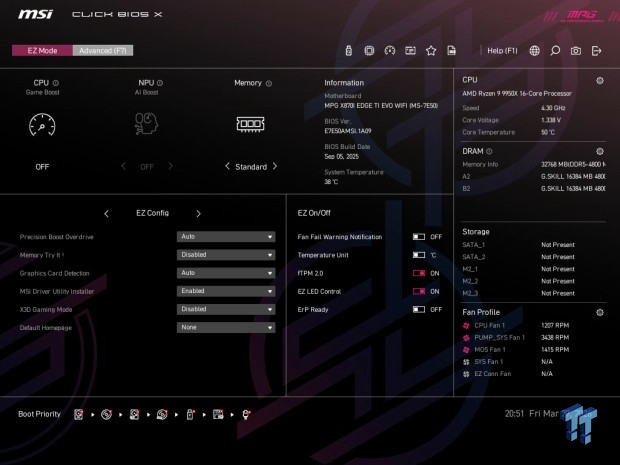Click the info icon next to Memory
The height and width of the screenshot is (465, 620).
(269, 83)
